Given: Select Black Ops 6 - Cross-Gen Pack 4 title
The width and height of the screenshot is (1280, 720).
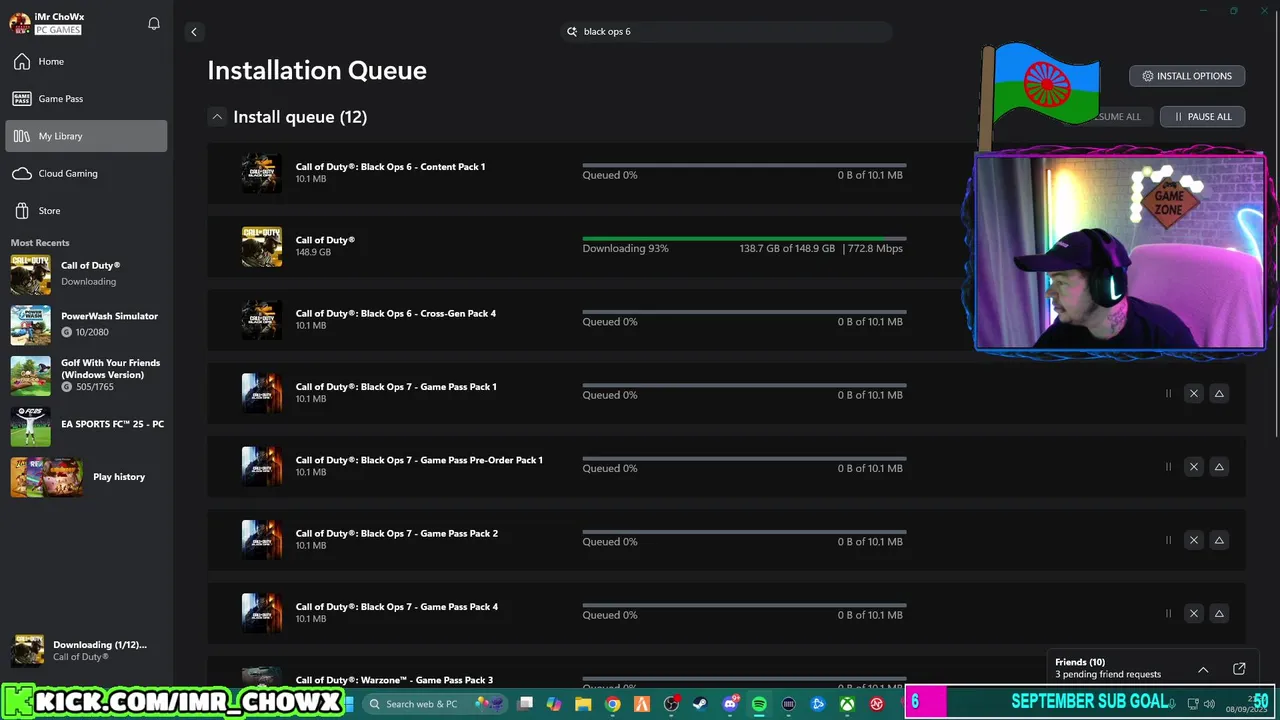Looking at the screenshot, I should [396, 313].
